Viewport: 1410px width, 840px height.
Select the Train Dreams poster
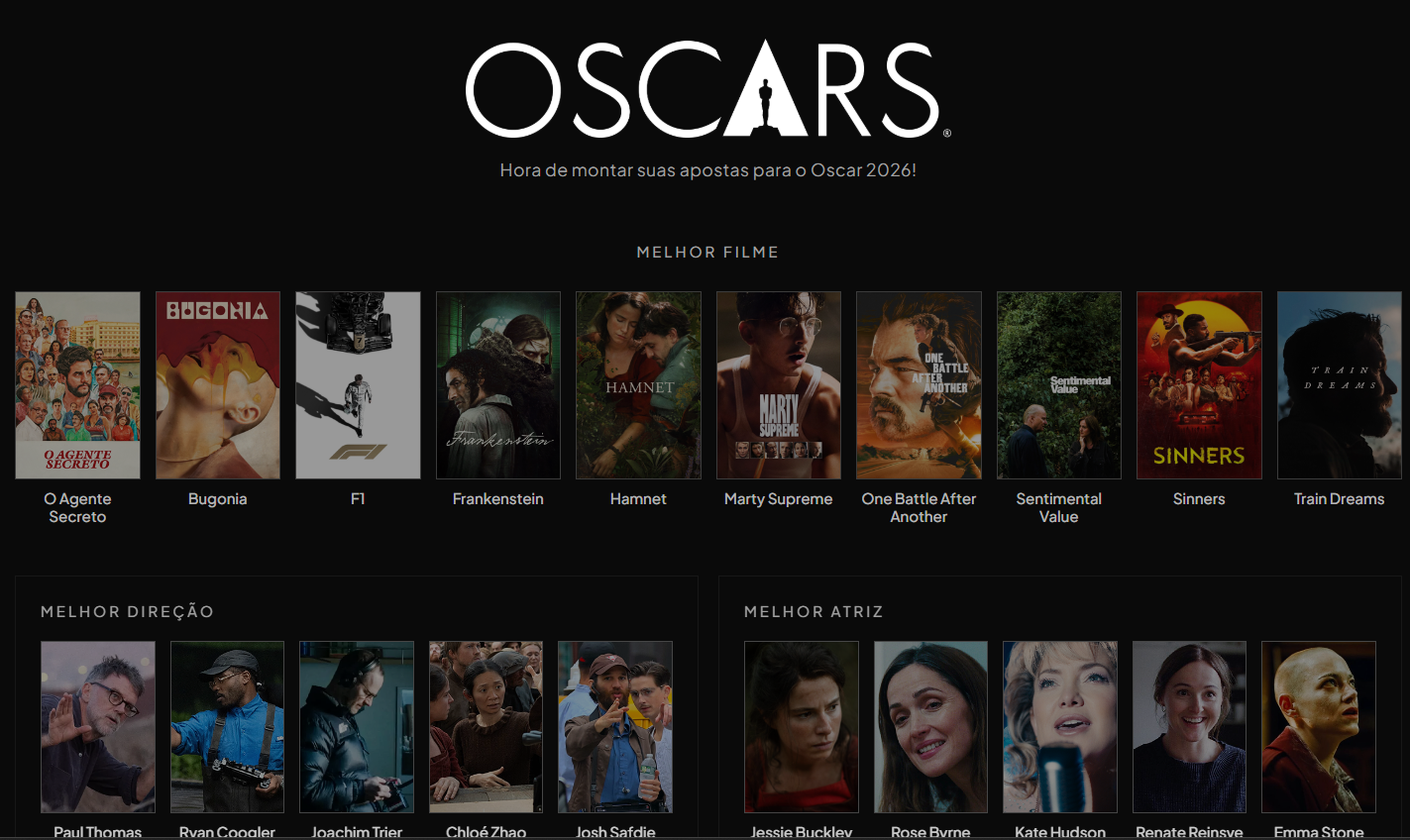[1340, 385]
